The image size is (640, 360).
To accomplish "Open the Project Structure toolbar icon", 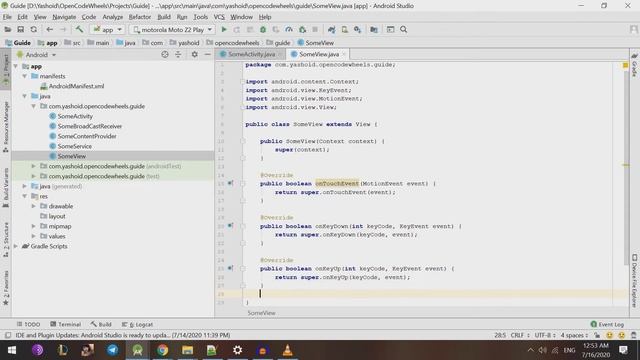I will pos(373,29).
